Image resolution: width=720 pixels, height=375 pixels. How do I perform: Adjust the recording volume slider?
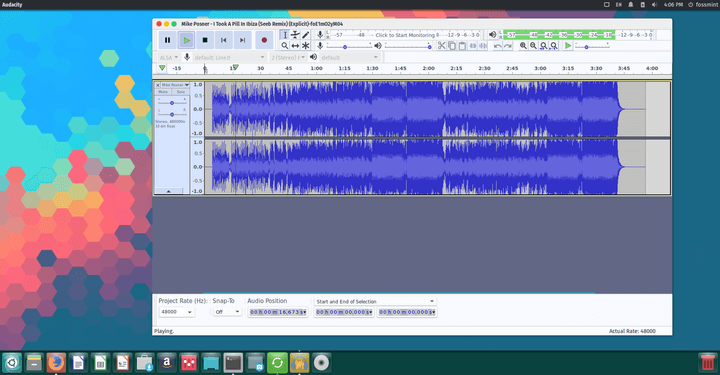(349, 46)
